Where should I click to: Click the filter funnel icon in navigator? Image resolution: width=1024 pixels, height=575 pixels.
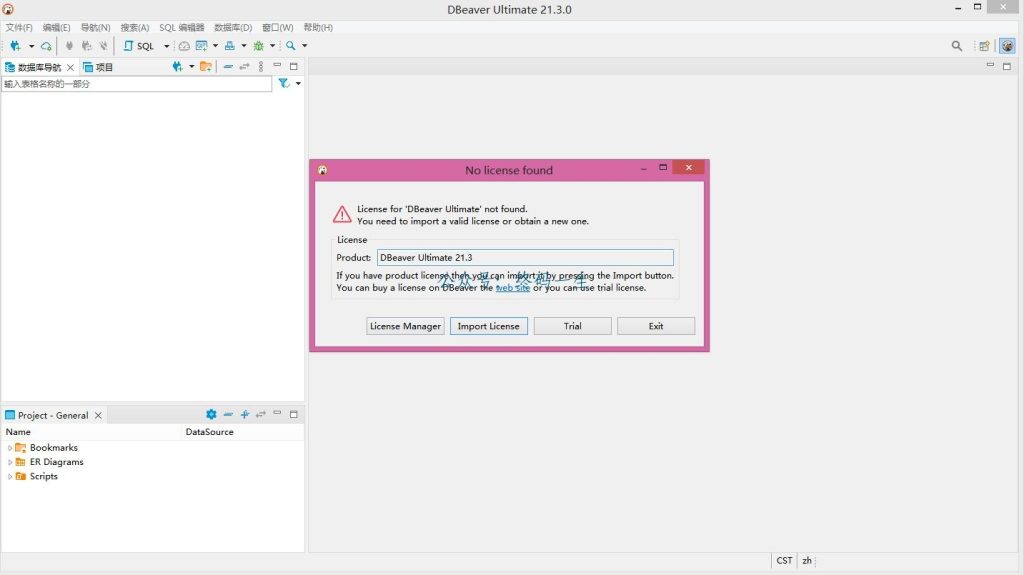pyautogui.click(x=283, y=84)
